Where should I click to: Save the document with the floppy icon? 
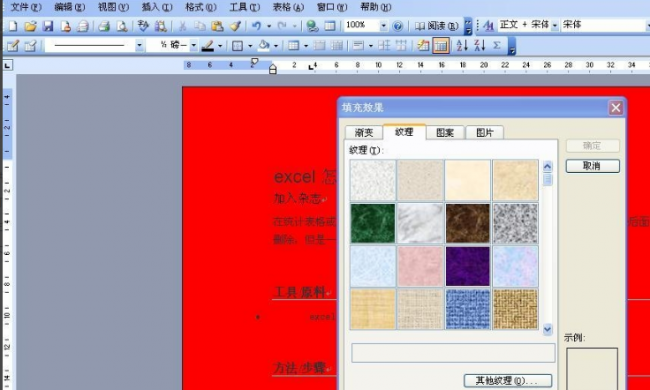48,26
